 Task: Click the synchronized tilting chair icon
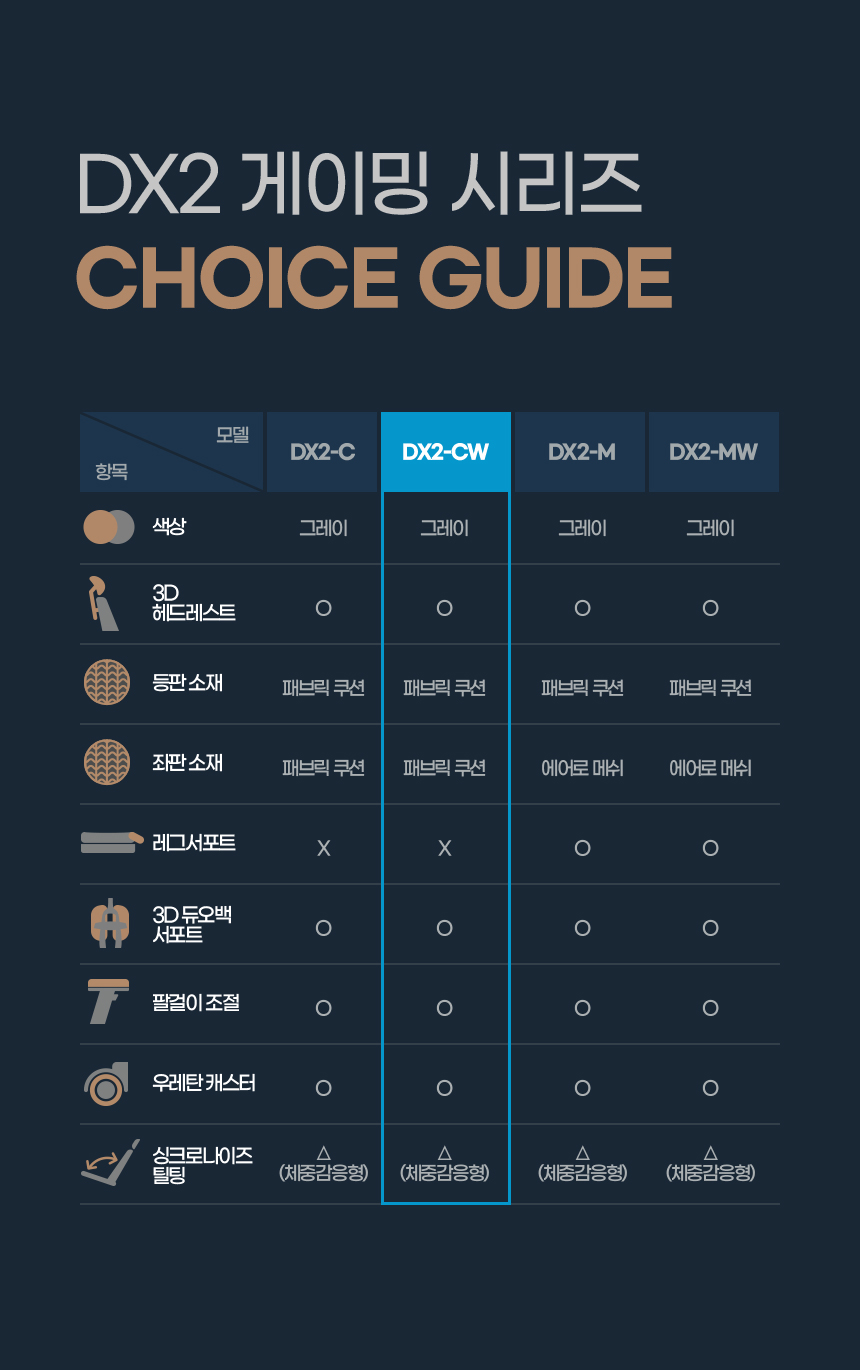click(106, 1163)
